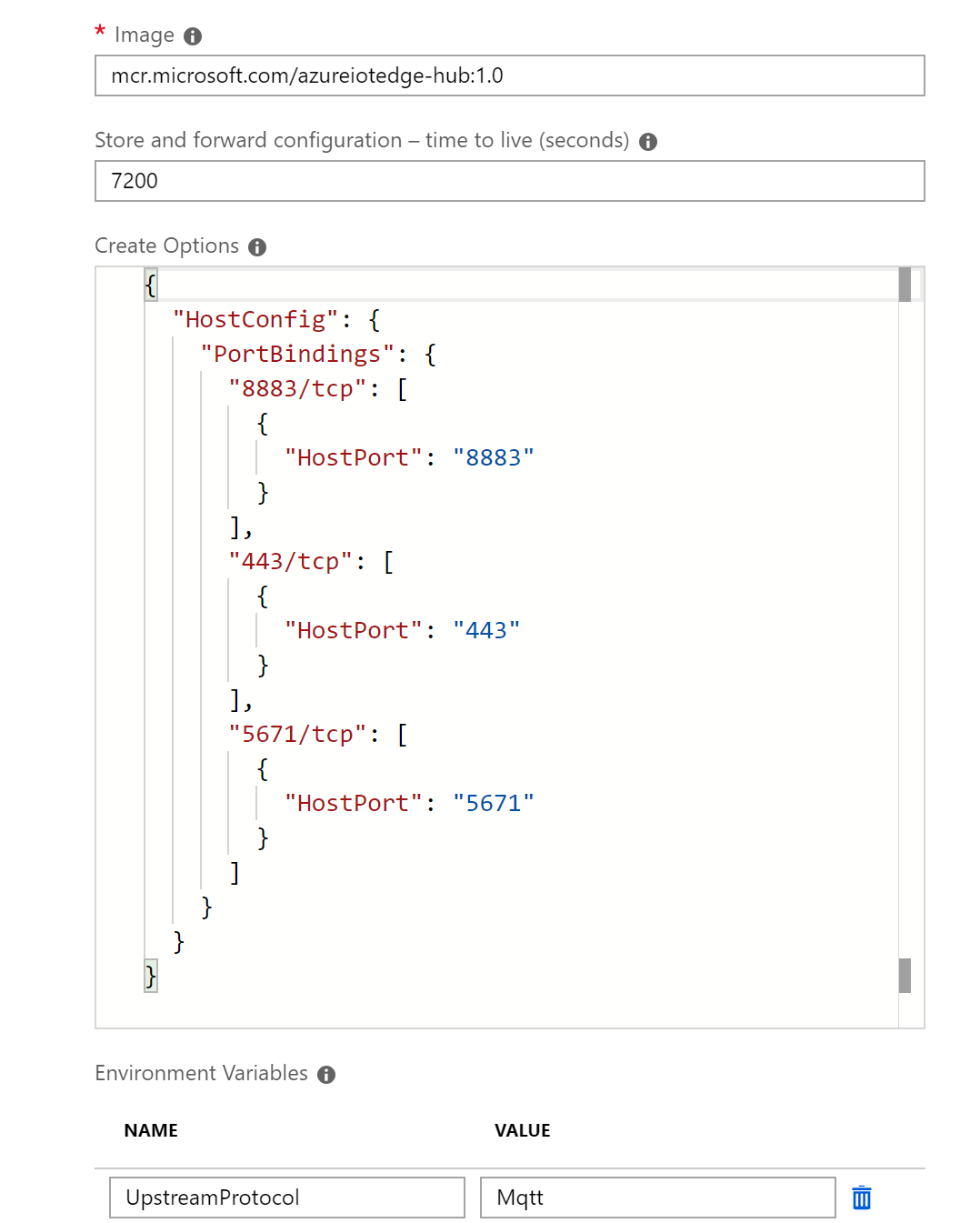980x1223 pixels.
Task: Click the 7200 time-to-live field
Action: pos(509,181)
